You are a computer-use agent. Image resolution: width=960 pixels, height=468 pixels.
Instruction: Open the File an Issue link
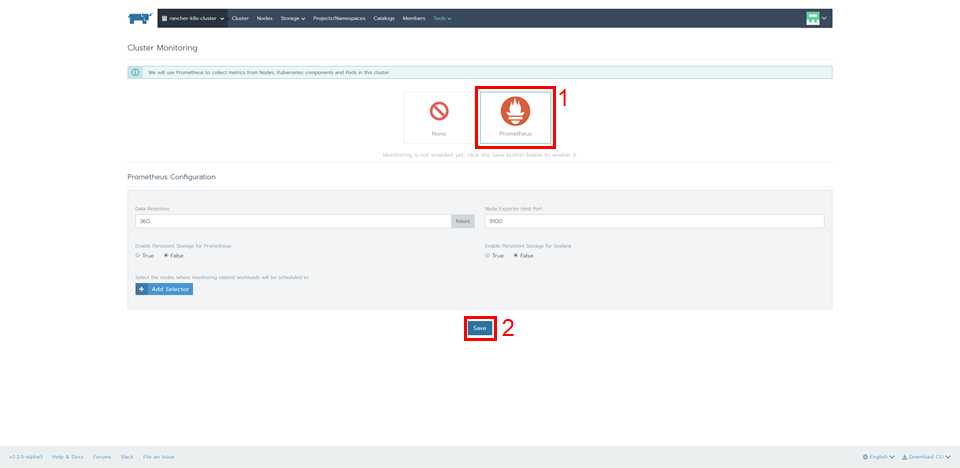point(159,457)
